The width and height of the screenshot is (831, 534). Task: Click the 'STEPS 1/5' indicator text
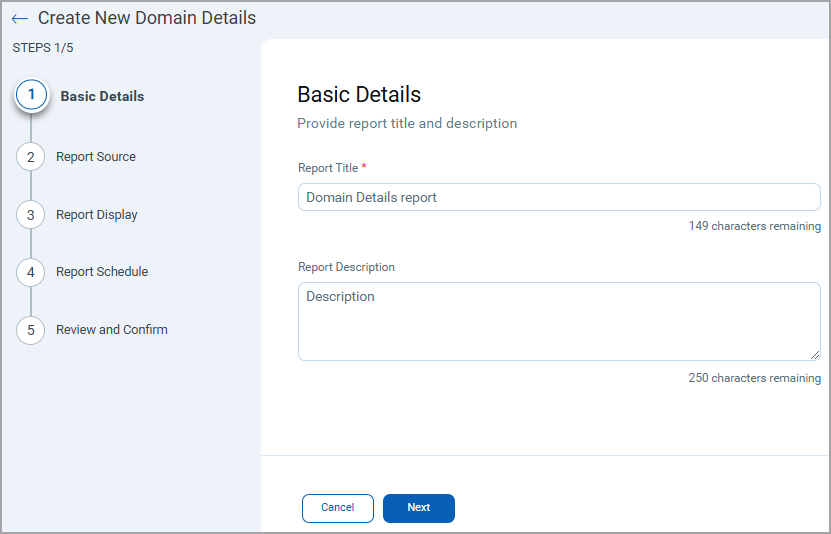tap(43, 48)
